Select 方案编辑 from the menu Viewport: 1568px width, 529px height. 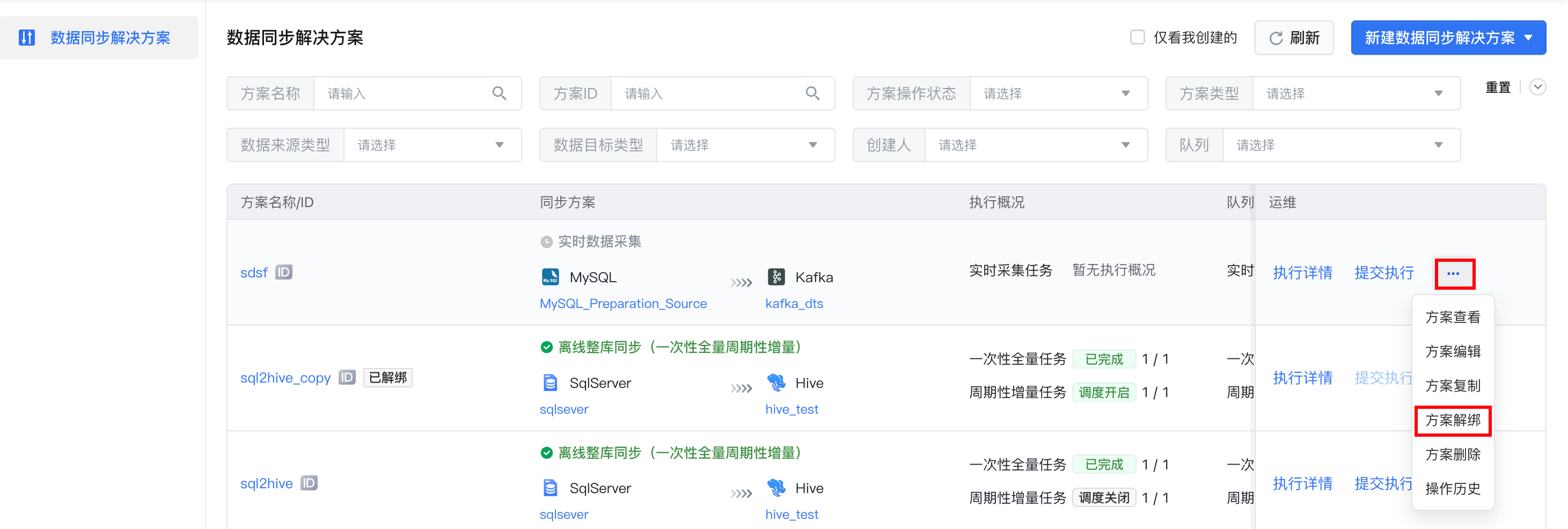pyautogui.click(x=1453, y=351)
